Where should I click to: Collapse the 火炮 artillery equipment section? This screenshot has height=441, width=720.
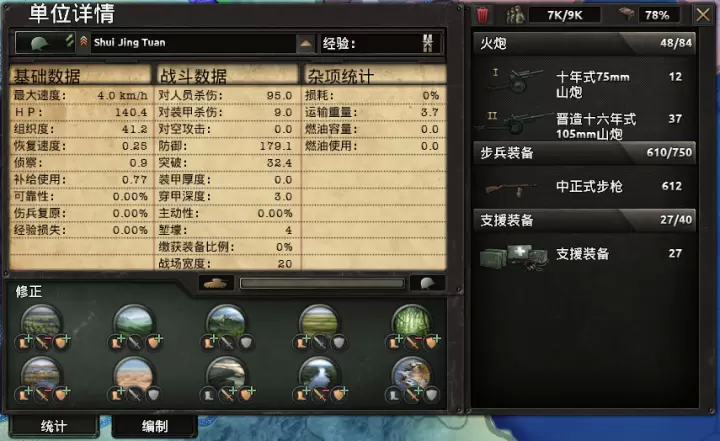point(584,43)
